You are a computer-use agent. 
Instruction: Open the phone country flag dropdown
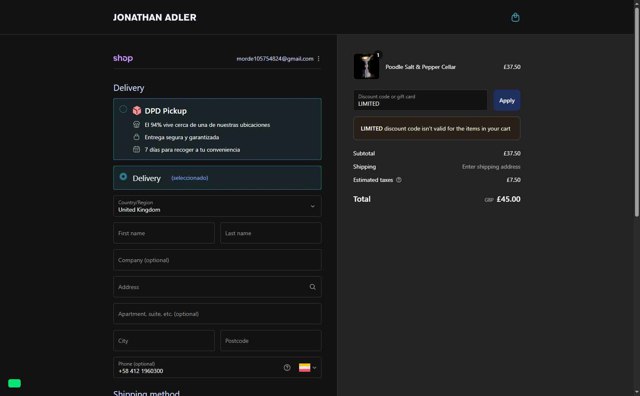click(308, 368)
